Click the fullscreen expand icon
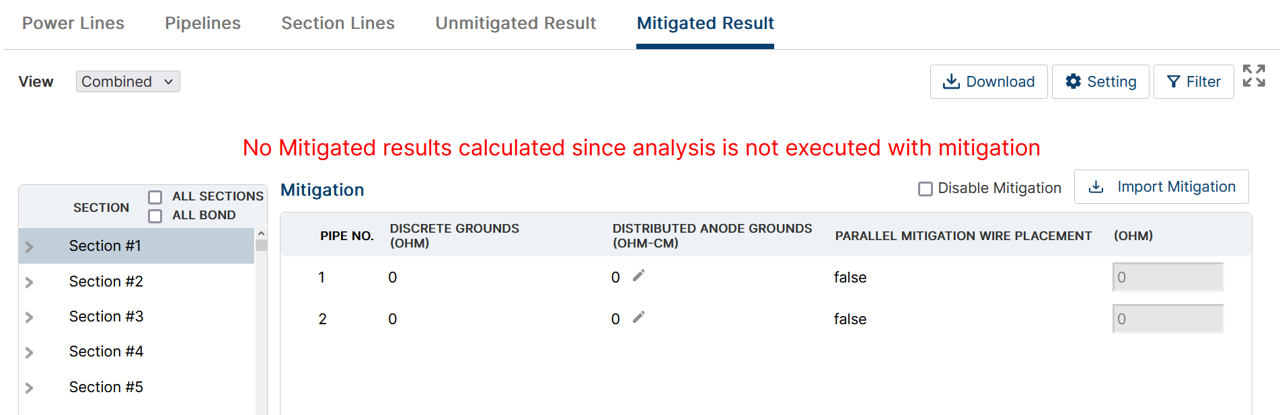Image resolution: width=1280 pixels, height=415 pixels. [1254, 76]
